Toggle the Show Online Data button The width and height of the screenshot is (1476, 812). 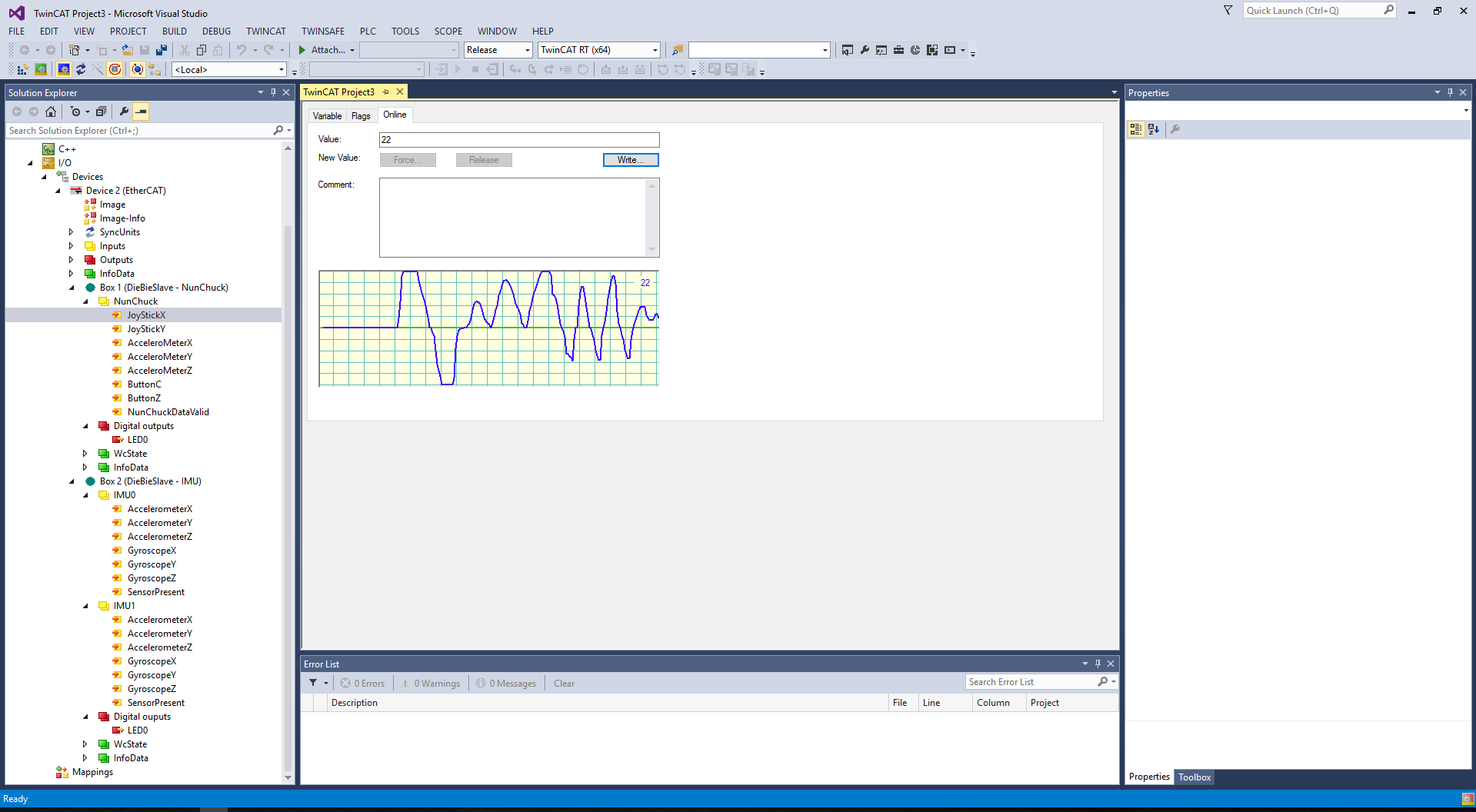pos(137,70)
